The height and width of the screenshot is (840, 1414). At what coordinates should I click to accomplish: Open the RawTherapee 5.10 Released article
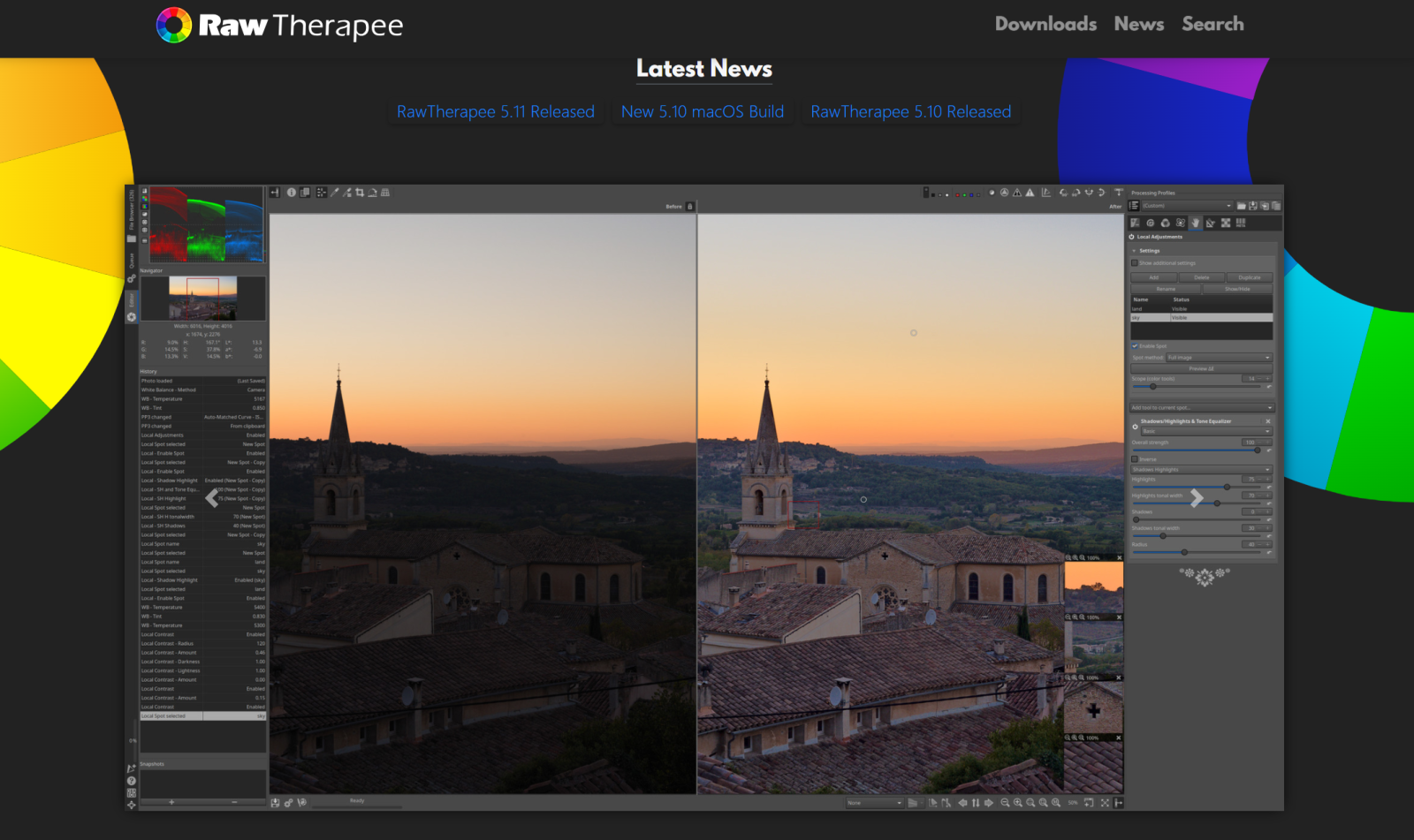[x=911, y=112]
